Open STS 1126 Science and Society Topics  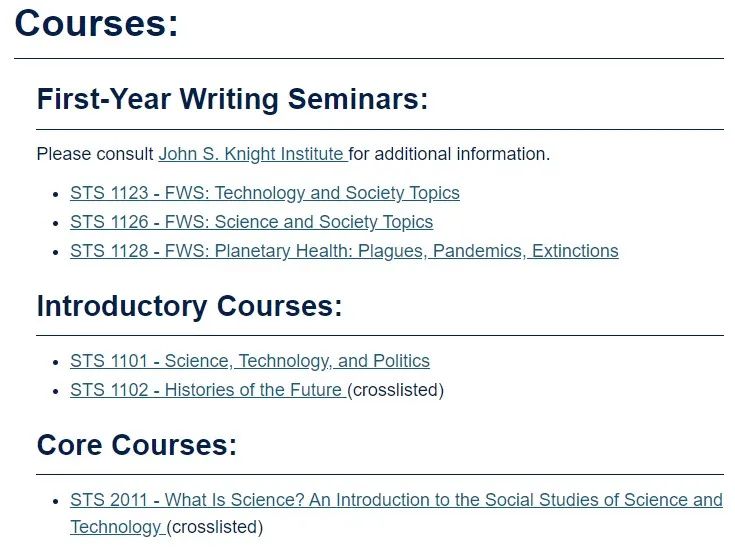click(252, 222)
